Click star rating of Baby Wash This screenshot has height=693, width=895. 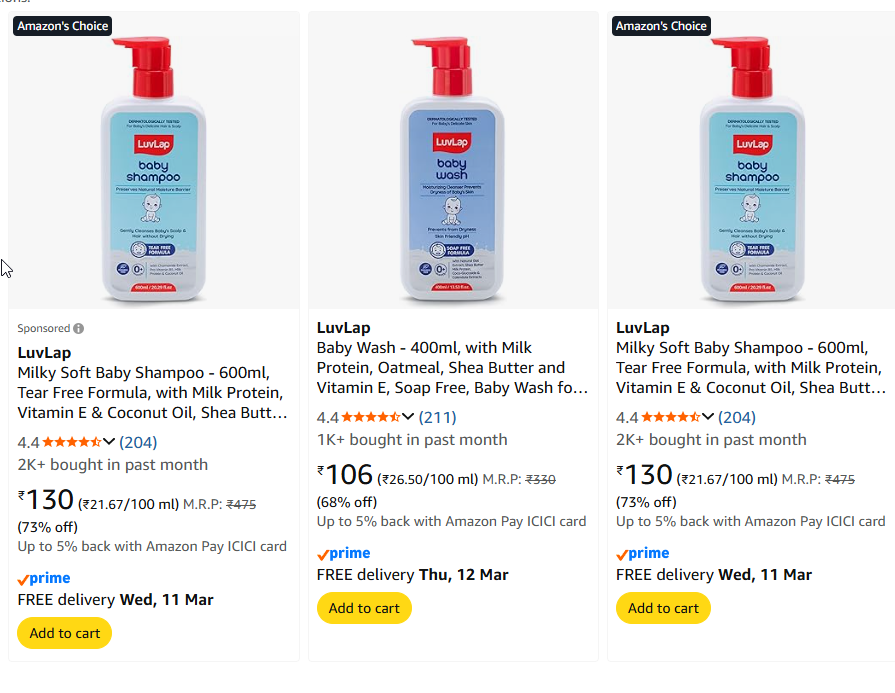(370, 417)
